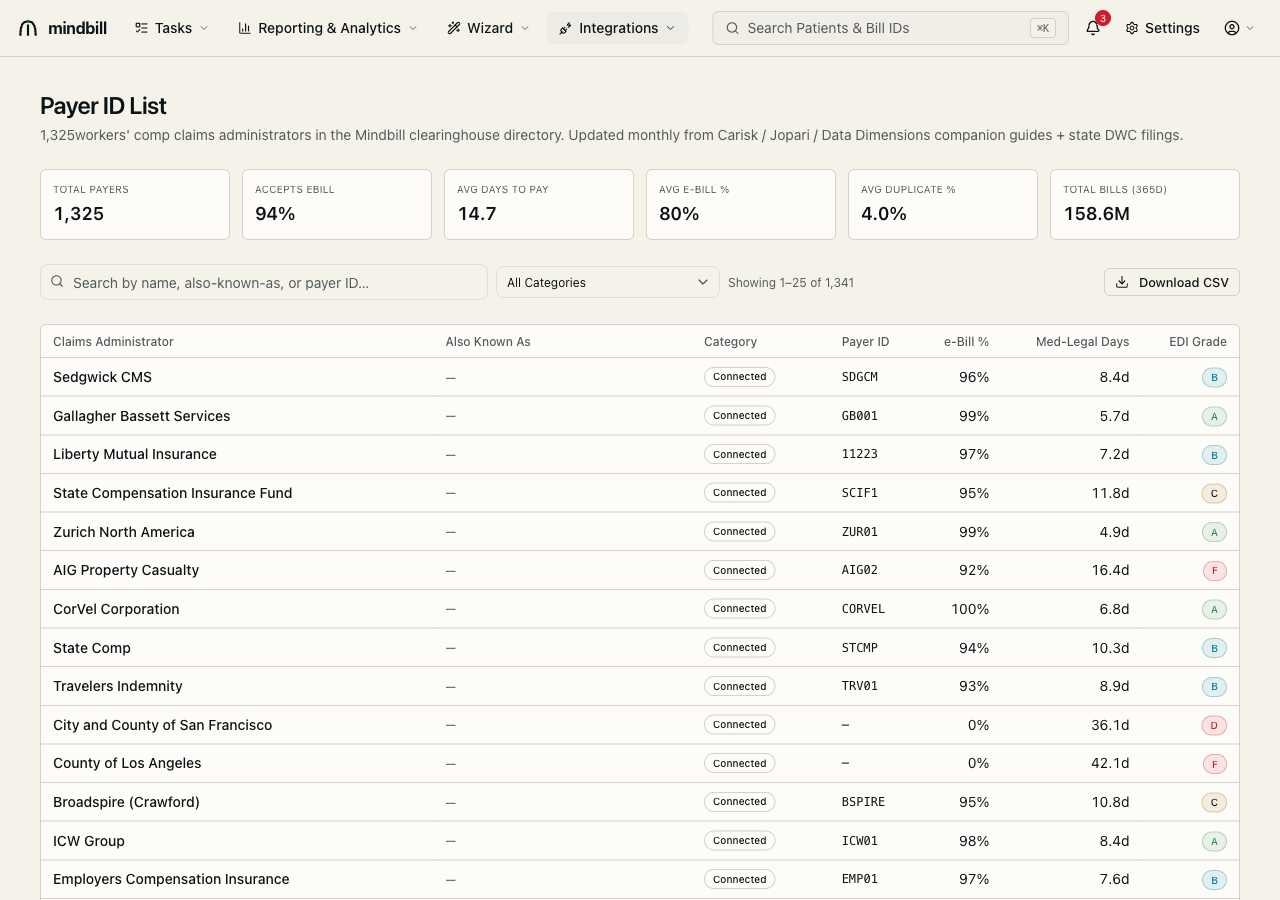This screenshot has width=1280, height=900.
Task: Click the Connected tag on the ICW Group row
Action: [x=740, y=841]
